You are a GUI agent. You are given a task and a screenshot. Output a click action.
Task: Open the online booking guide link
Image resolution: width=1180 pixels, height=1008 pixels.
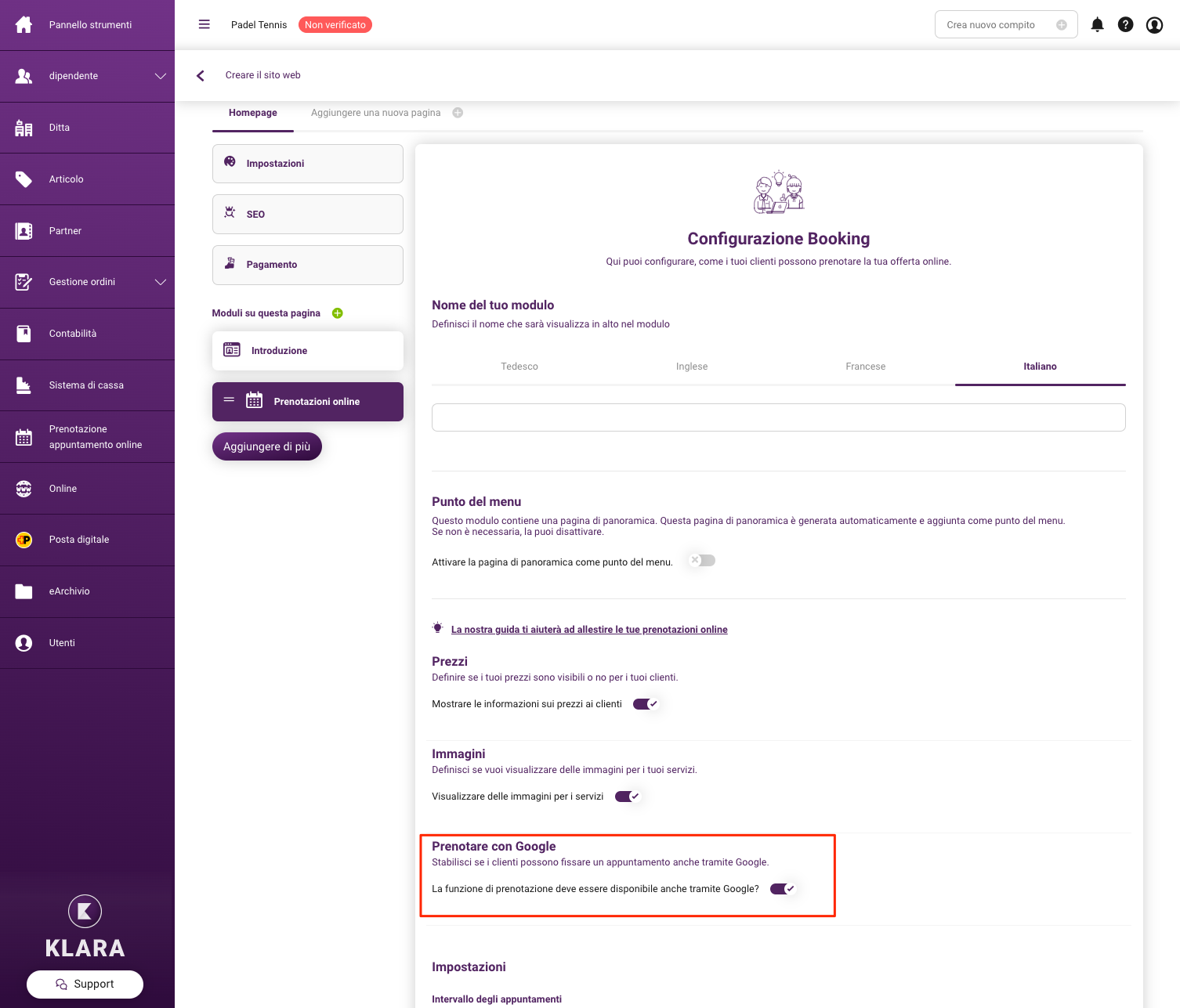589,630
